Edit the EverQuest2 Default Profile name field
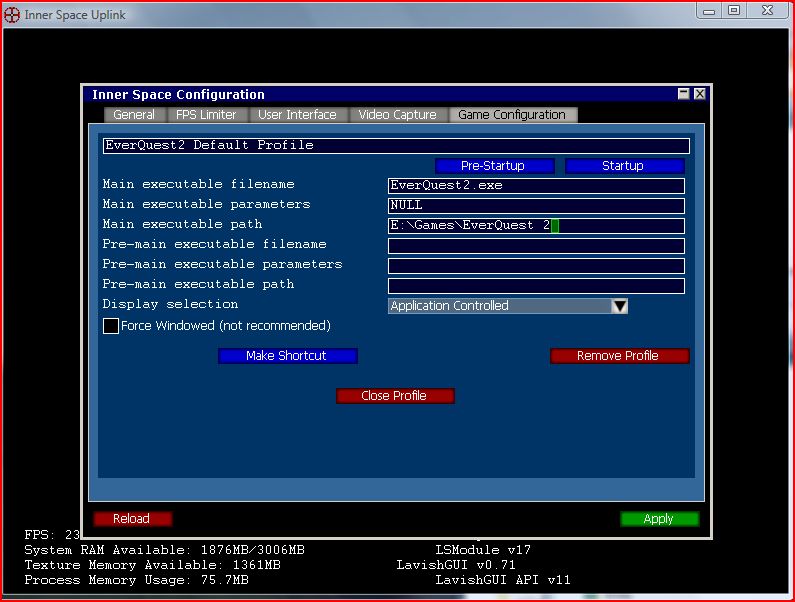Image resolution: width=795 pixels, height=602 pixels. click(396, 146)
